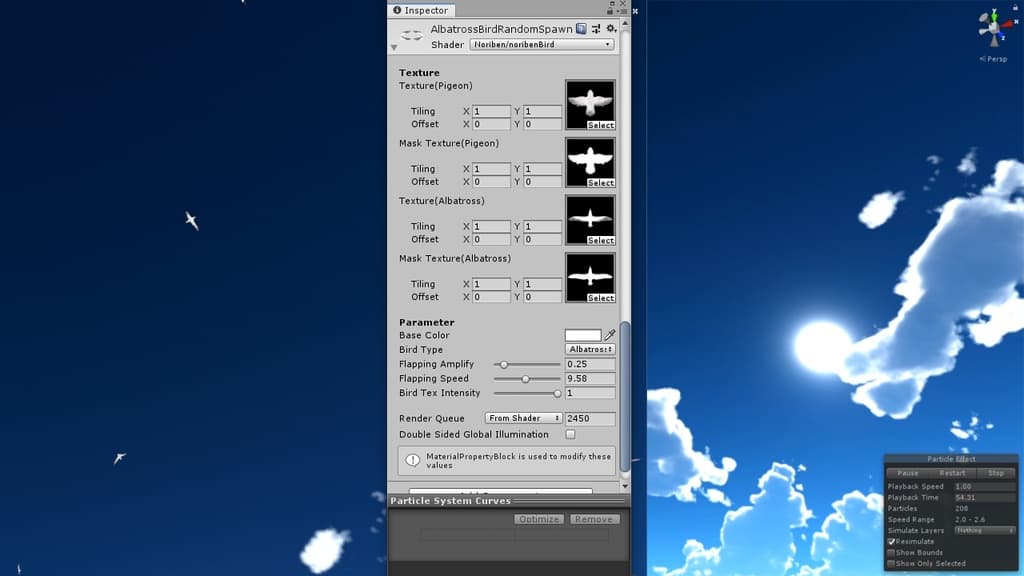
Task: Click Restart in the Particle Effect panel
Action: (952, 473)
